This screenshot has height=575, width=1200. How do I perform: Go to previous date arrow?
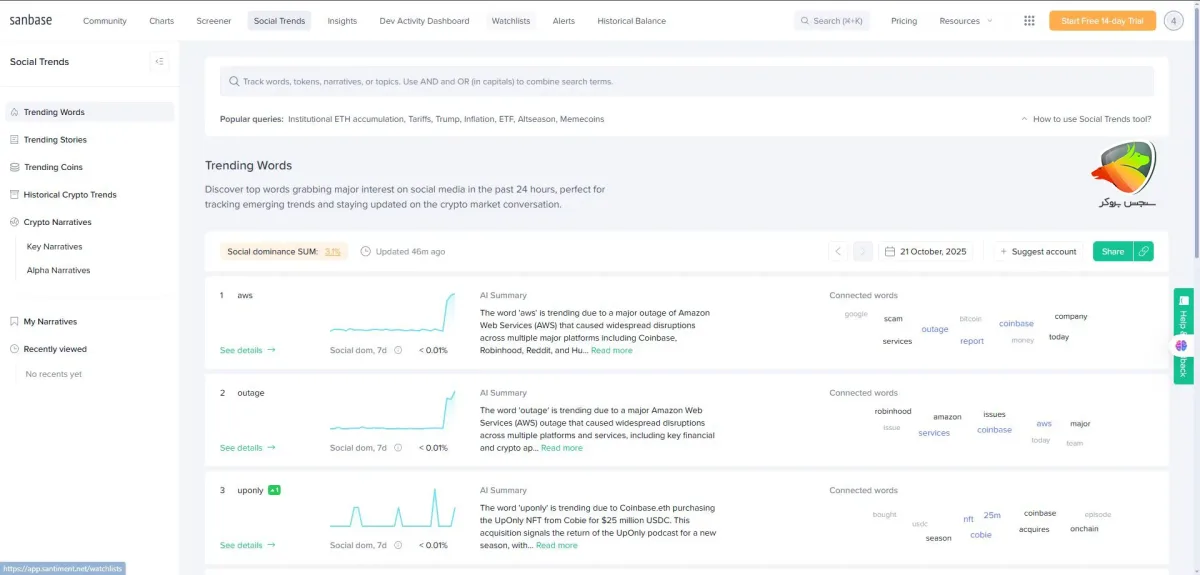838,252
